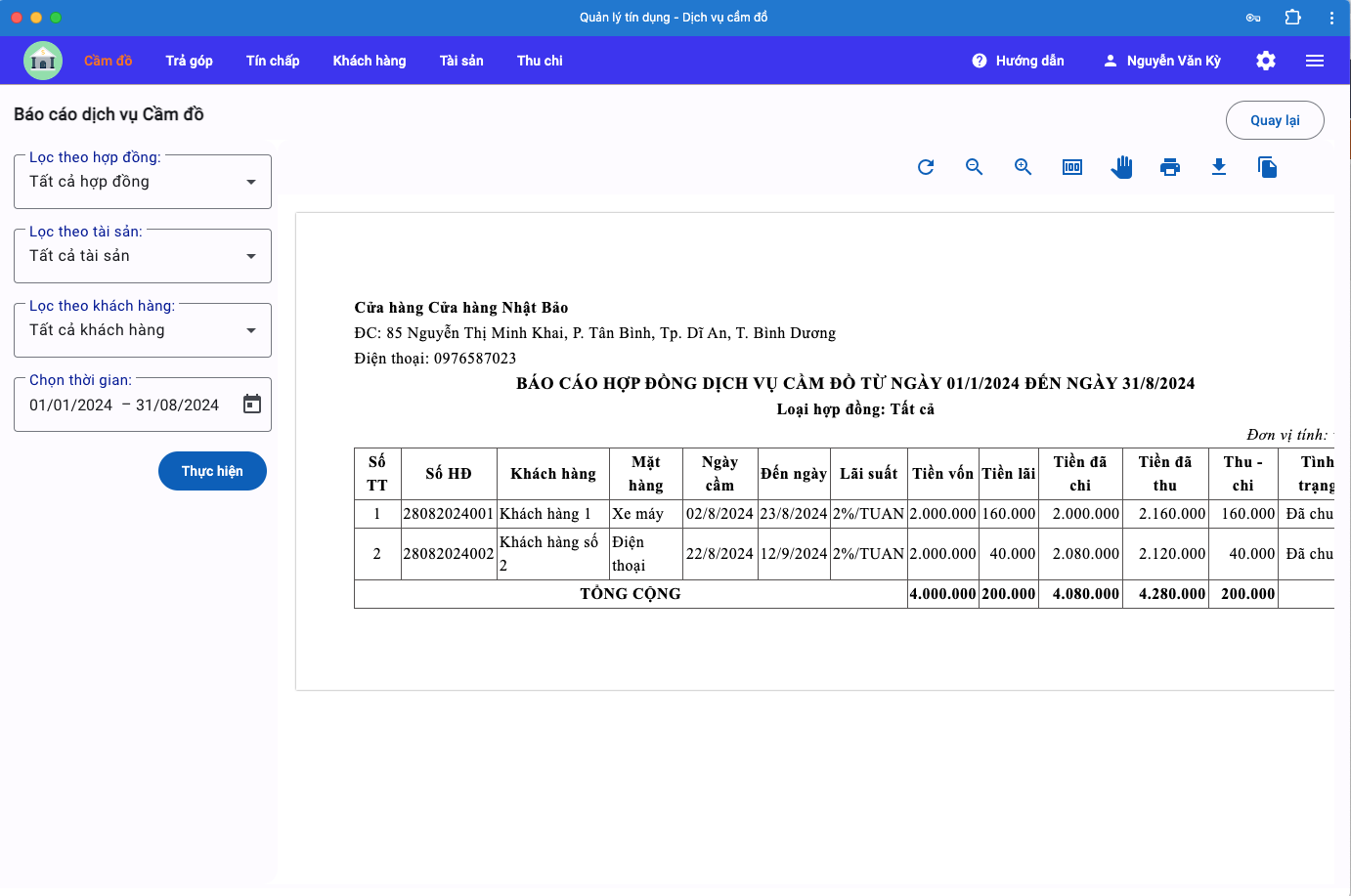Click the 02/8/2024 pawn date cell
This screenshot has width=1351, height=896.
[719, 514]
